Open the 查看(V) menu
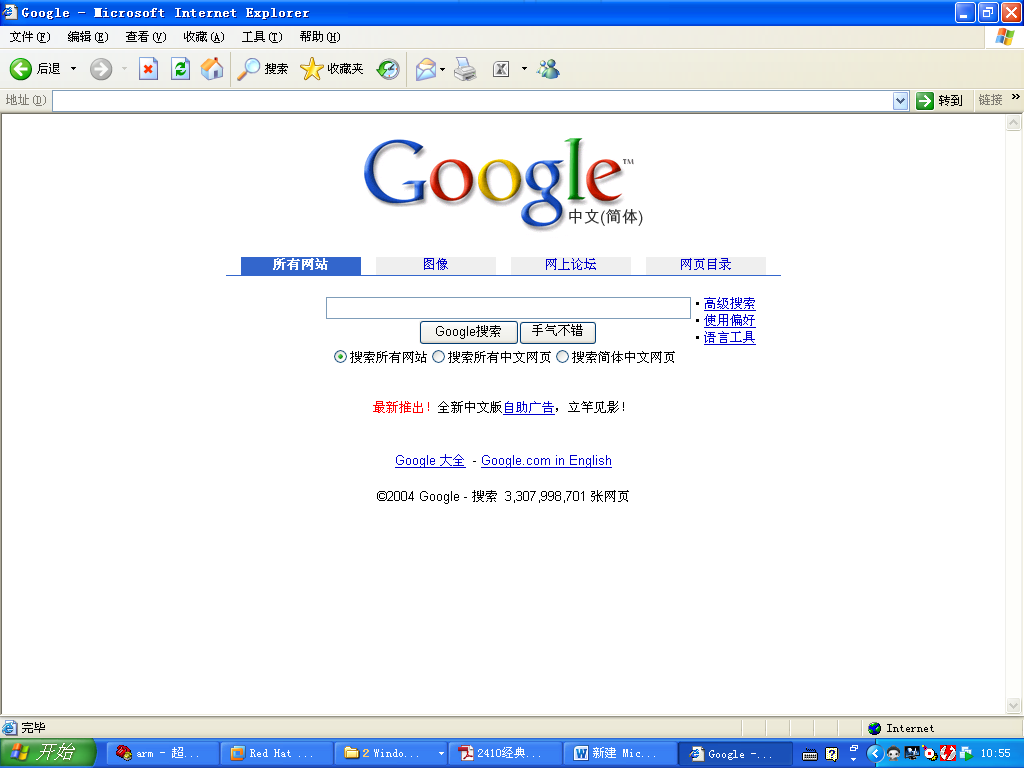 click(146, 37)
